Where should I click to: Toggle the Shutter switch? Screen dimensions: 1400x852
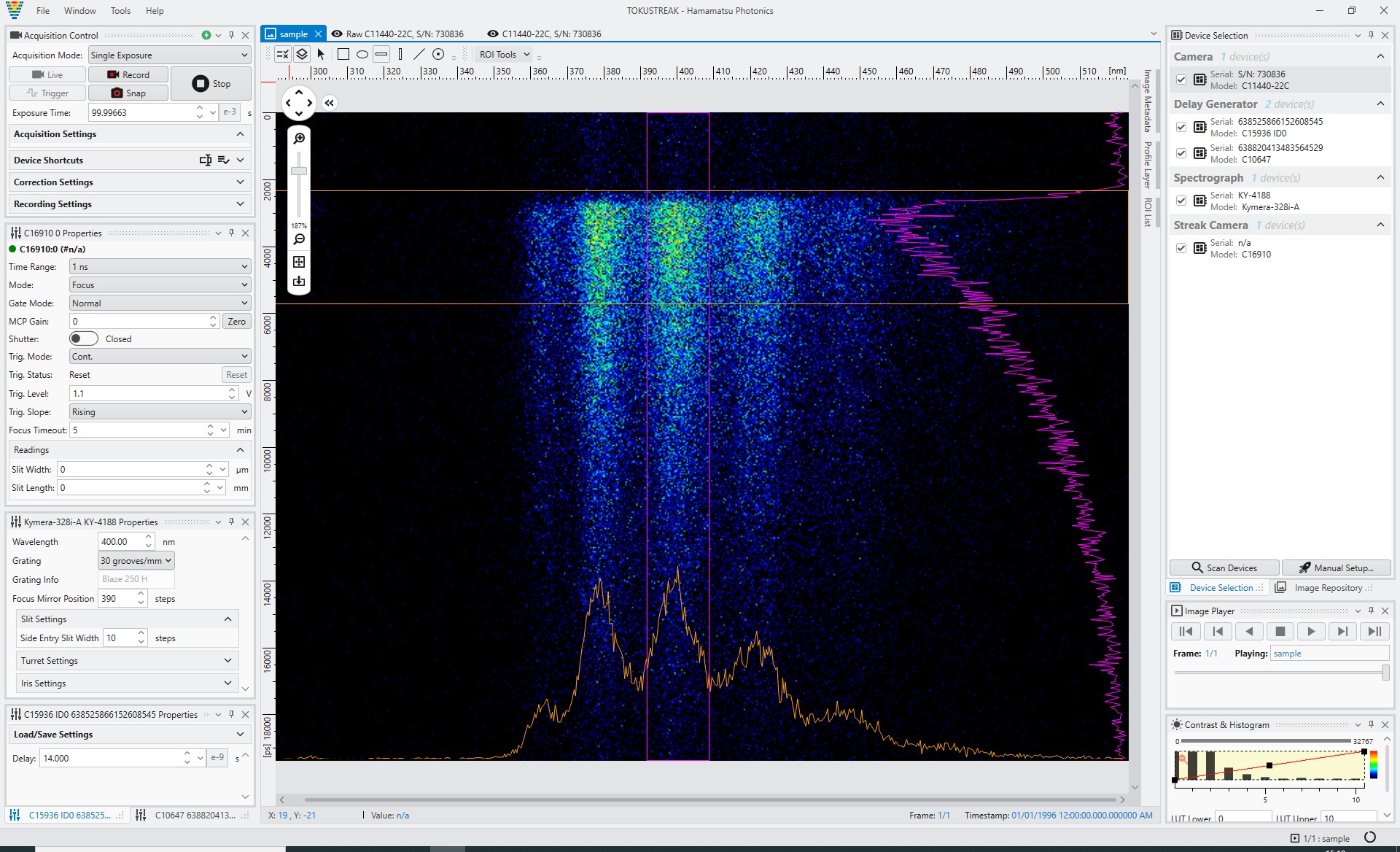tap(84, 338)
